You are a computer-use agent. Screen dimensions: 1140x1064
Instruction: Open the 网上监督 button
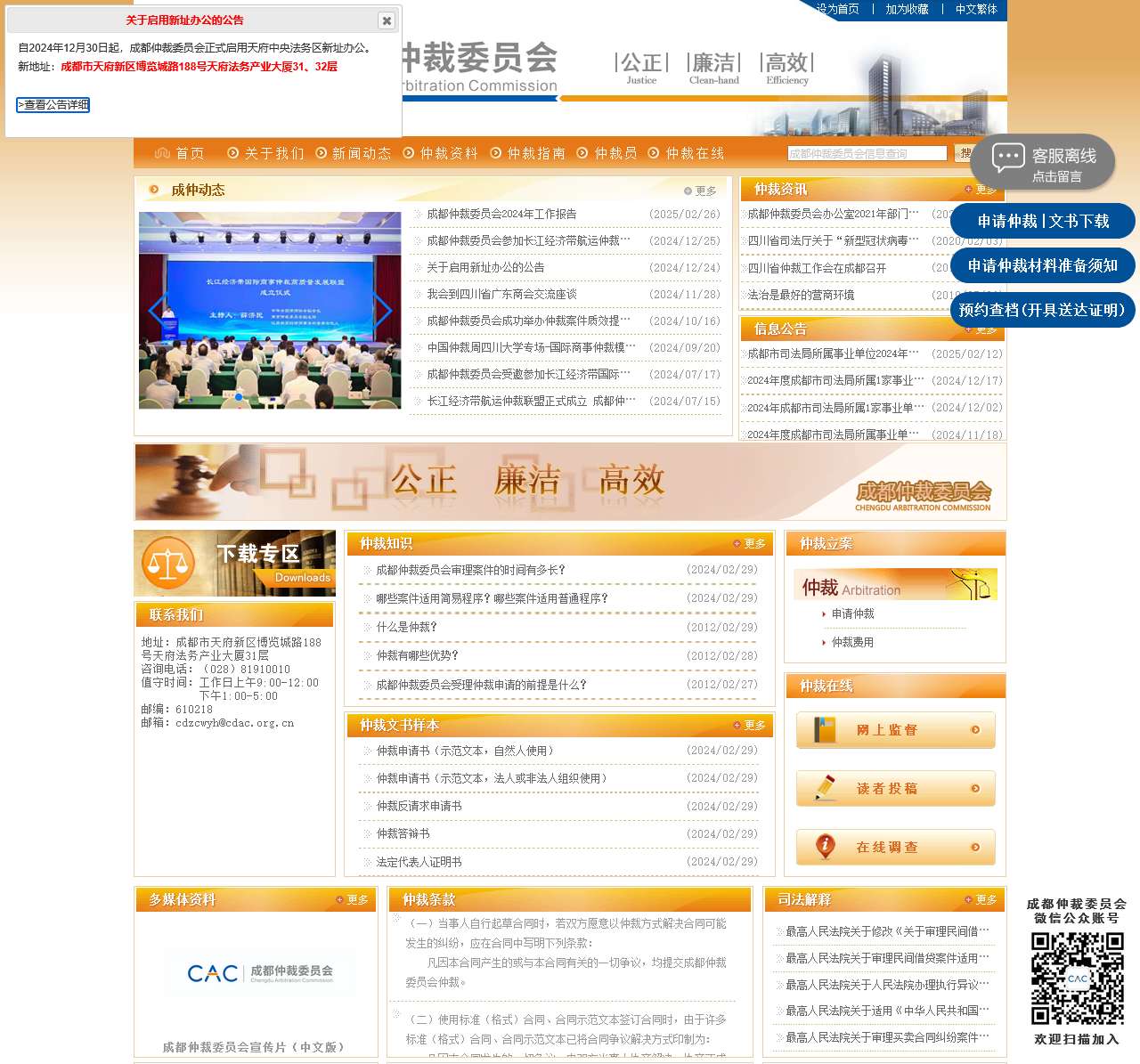pos(895,730)
